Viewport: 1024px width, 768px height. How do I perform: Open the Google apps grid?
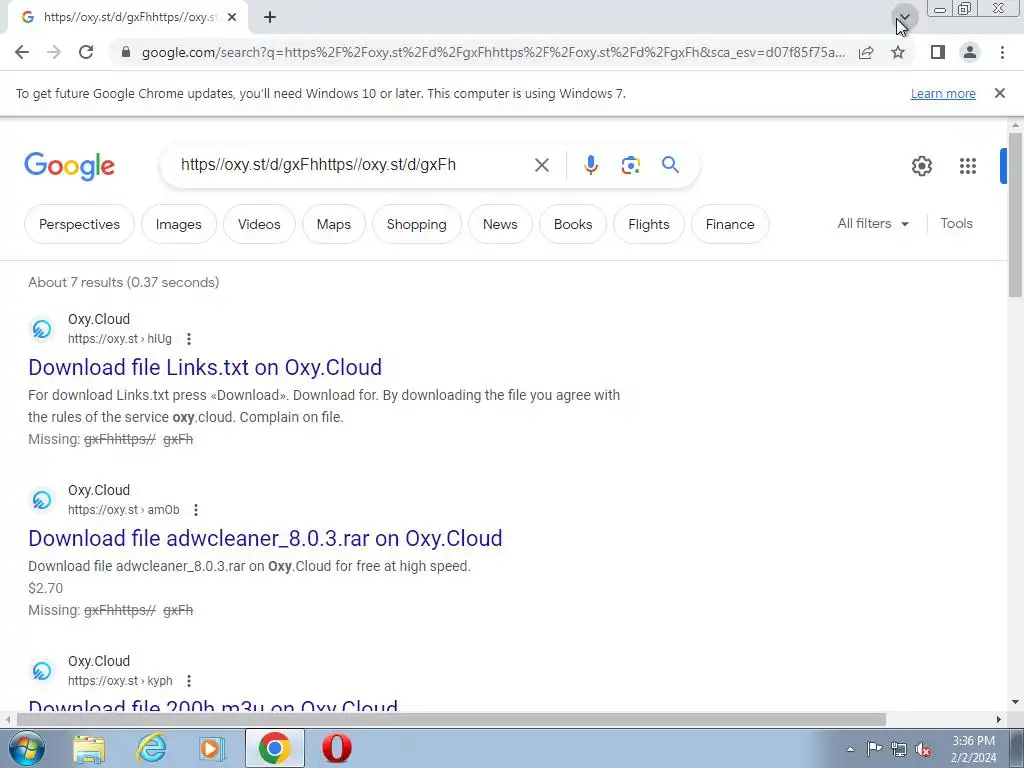click(968, 166)
